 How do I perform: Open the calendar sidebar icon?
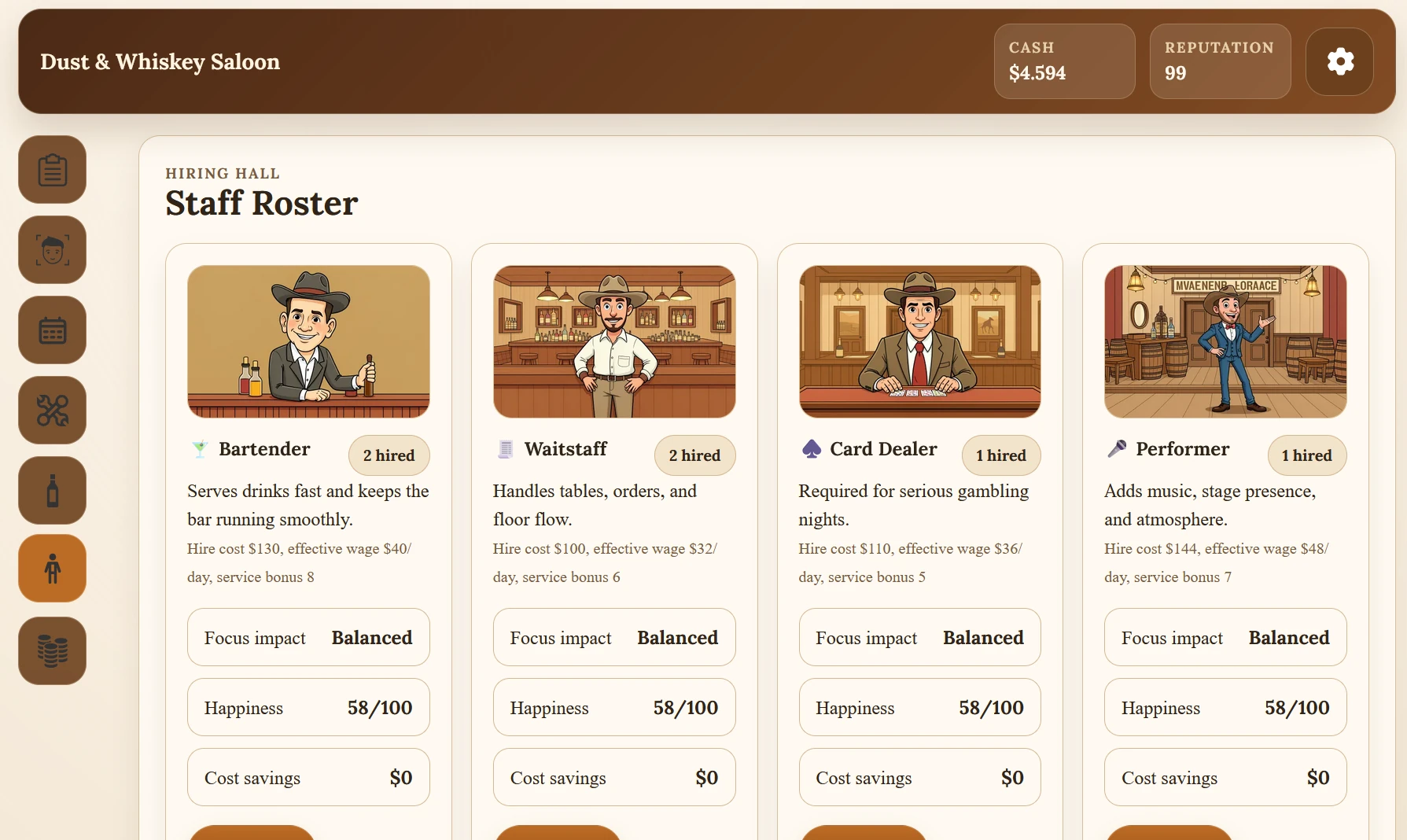pos(53,330)
